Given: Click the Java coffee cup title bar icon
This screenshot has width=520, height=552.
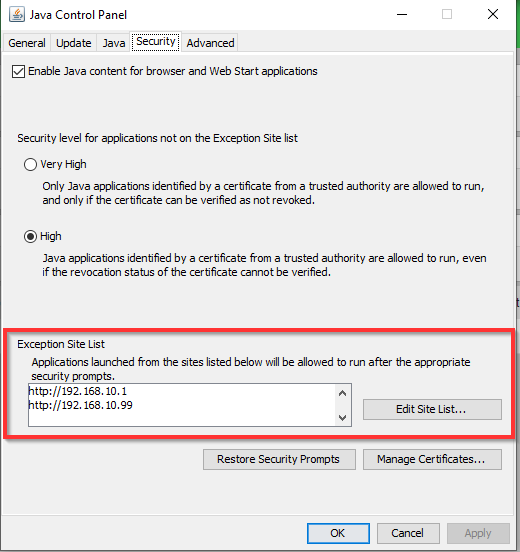Looking at the screenshot, I should (17, 15).
